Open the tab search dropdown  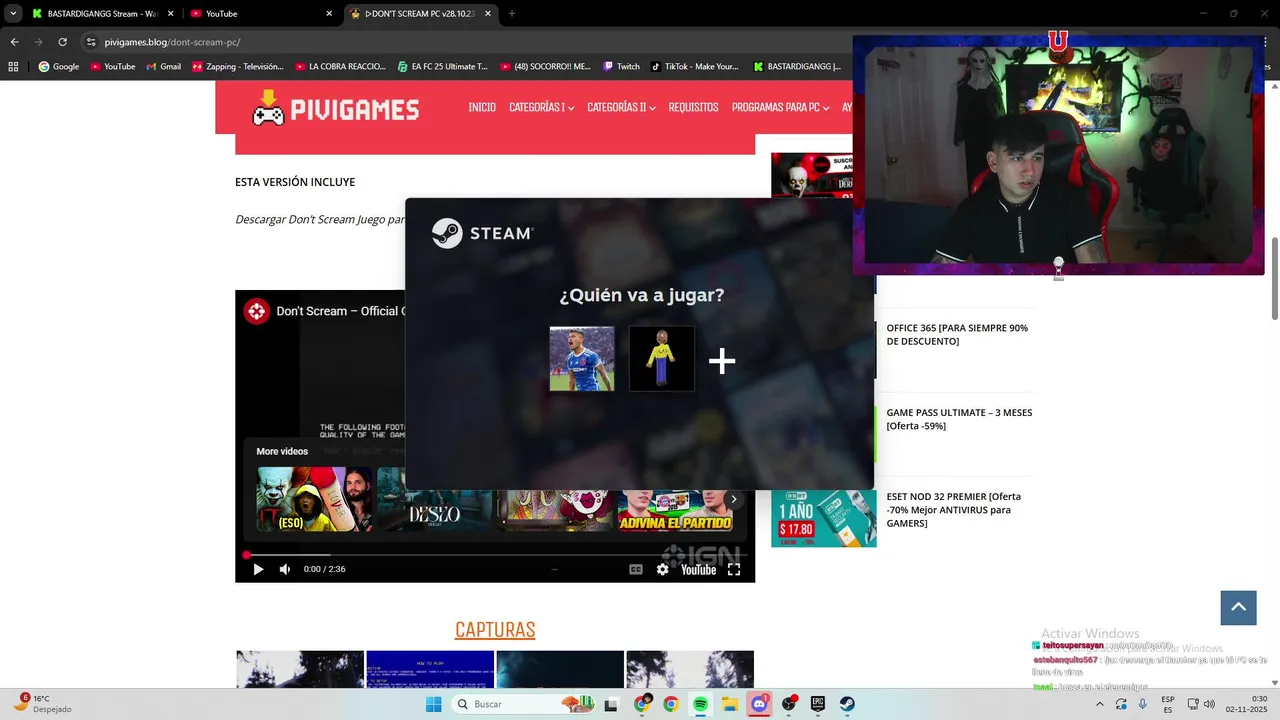(x=12, y=14)
